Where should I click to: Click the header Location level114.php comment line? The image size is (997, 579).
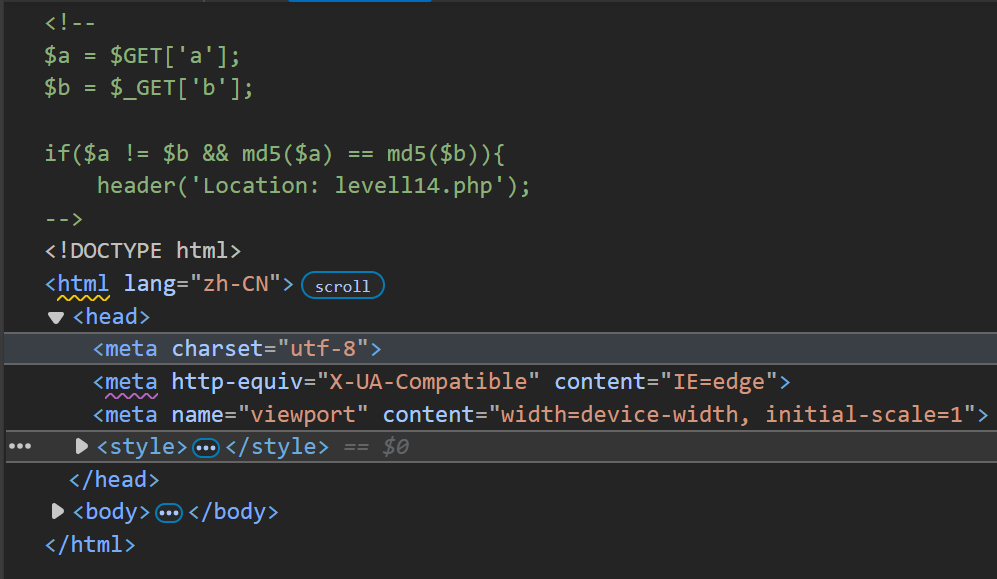313,186
